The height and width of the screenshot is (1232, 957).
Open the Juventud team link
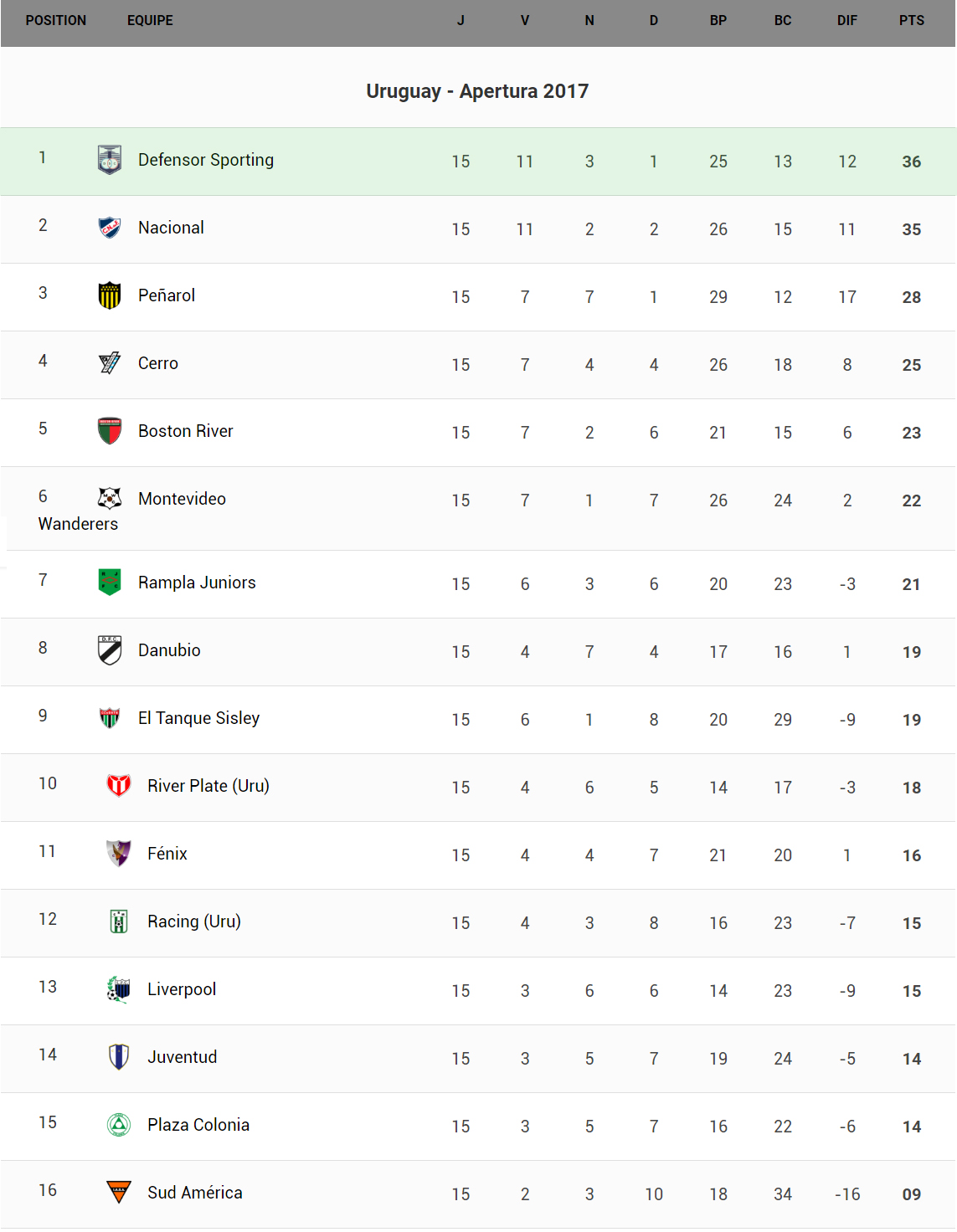(x=182, y=1057)
